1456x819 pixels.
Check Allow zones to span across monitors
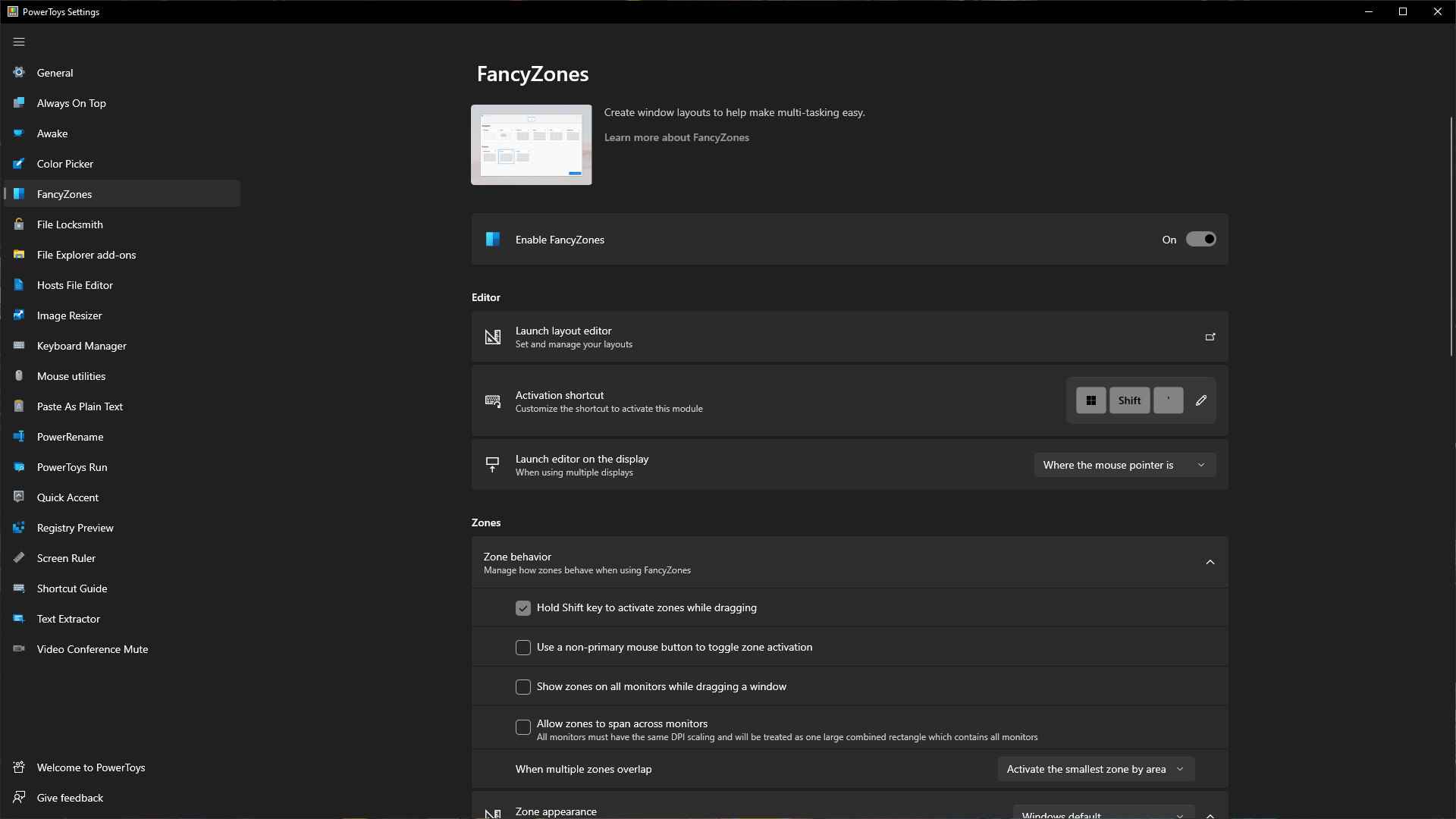point(523,727)
